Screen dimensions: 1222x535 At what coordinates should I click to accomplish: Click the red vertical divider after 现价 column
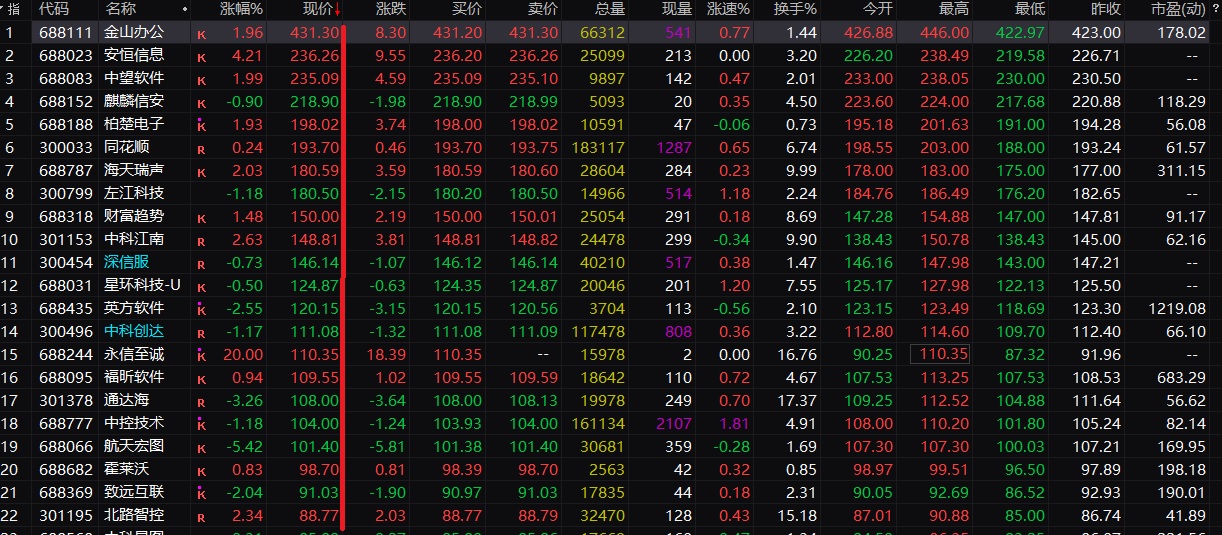coord(343,270)
